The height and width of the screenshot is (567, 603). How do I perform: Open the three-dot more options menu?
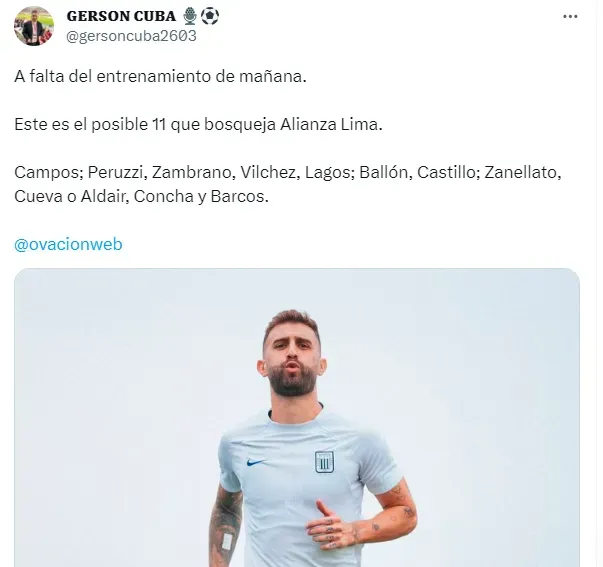point(570,17)
